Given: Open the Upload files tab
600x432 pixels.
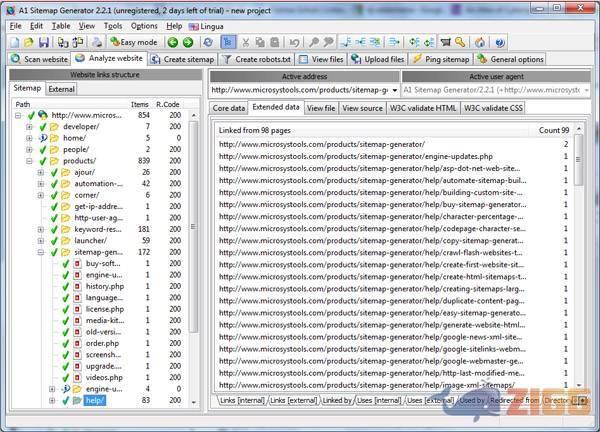Looking at the screenshot, I should [378, 59].
